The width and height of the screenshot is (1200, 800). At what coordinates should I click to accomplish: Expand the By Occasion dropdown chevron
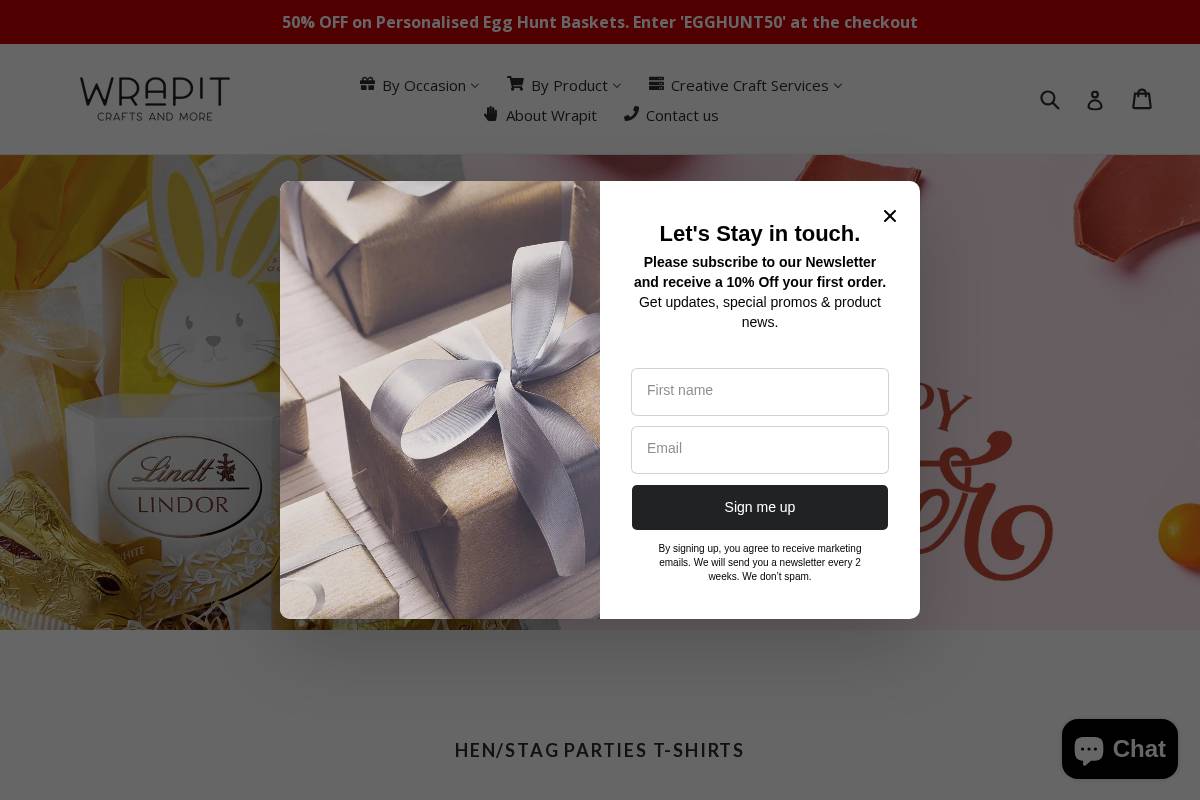(475, 86)
